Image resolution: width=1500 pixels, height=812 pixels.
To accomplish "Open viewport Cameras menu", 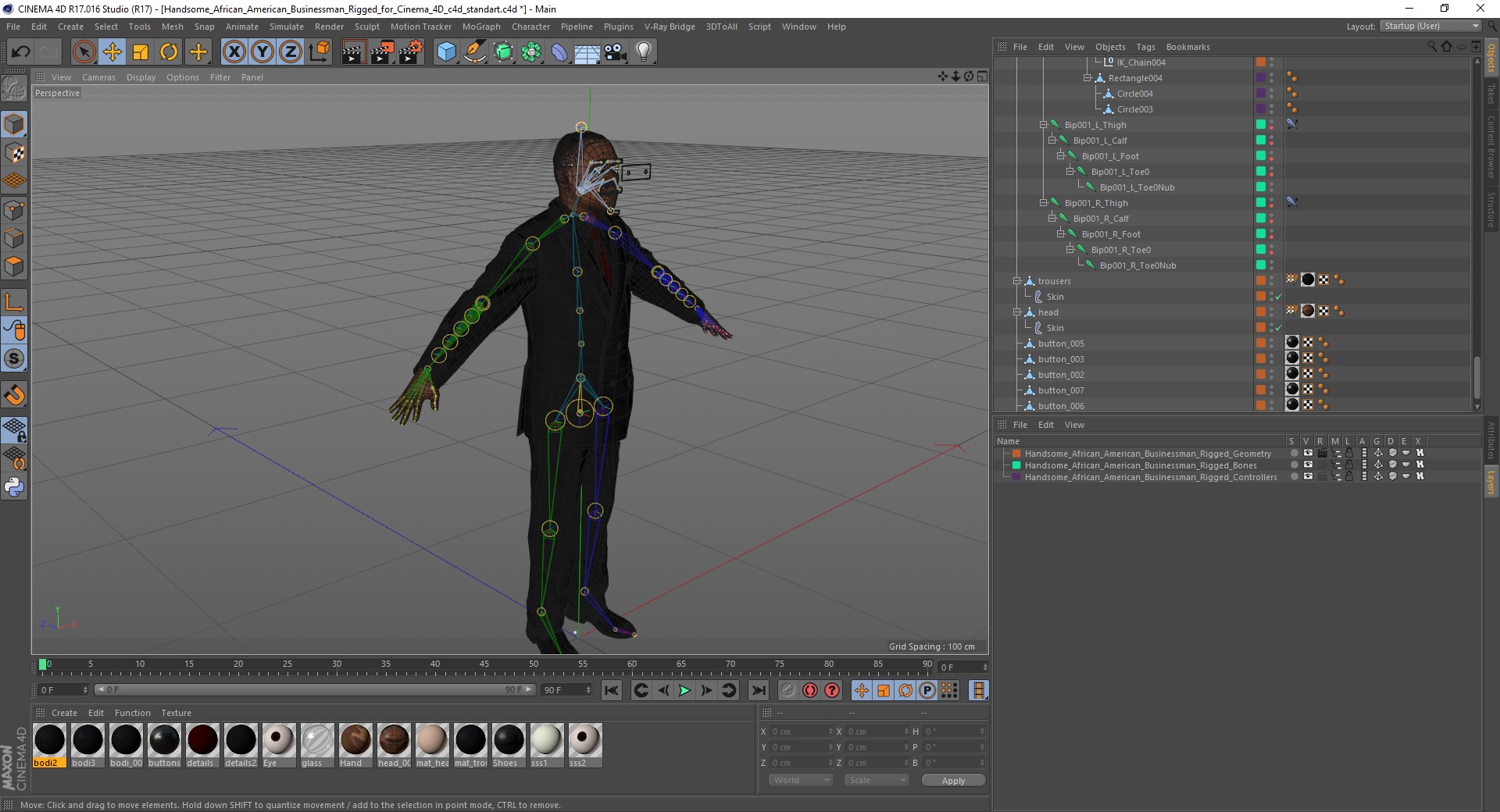I will [98, 77].
